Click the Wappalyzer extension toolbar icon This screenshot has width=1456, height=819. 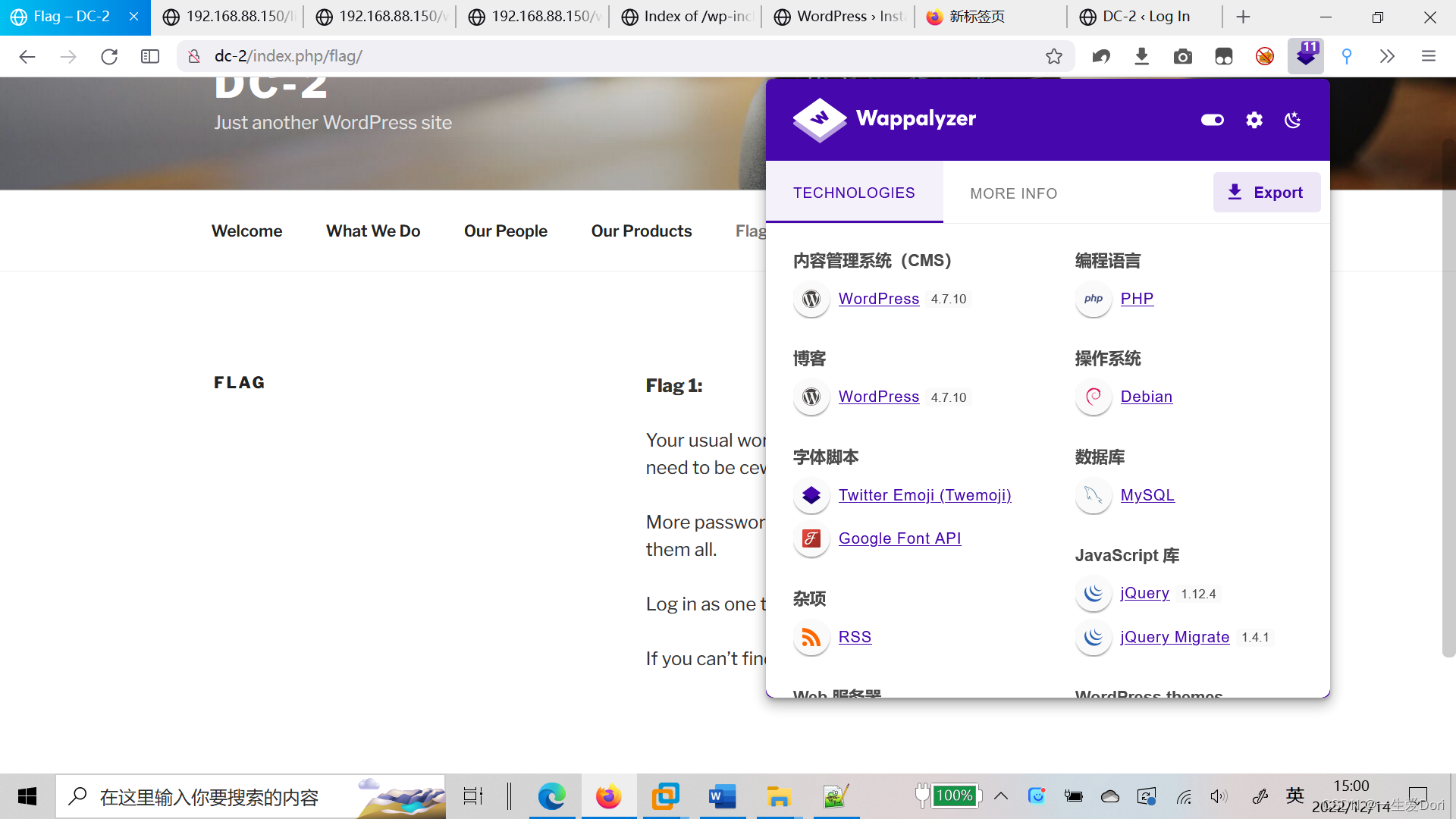[x=1306, y=56]
